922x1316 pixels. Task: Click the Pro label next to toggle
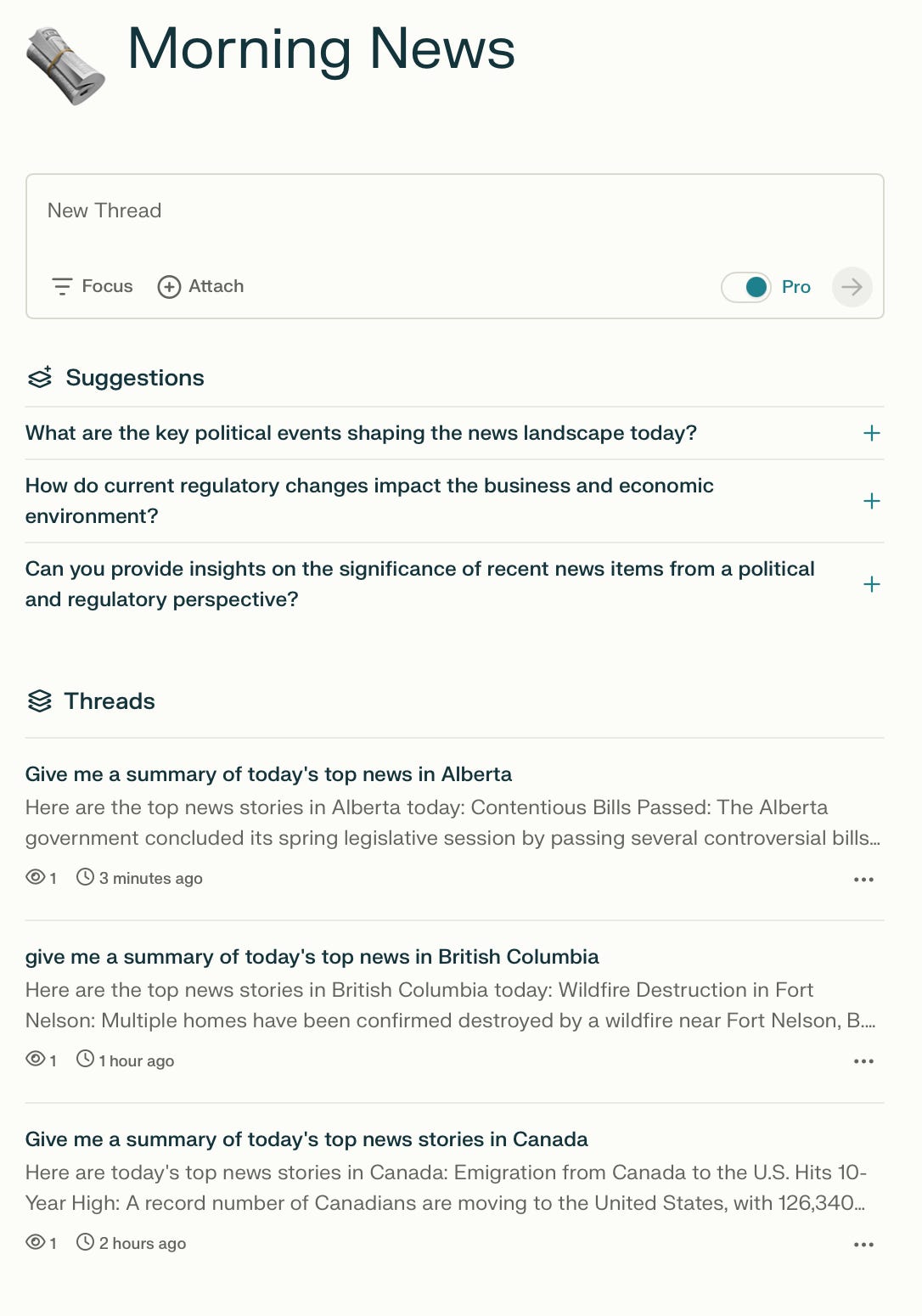[x=796, y=287]
